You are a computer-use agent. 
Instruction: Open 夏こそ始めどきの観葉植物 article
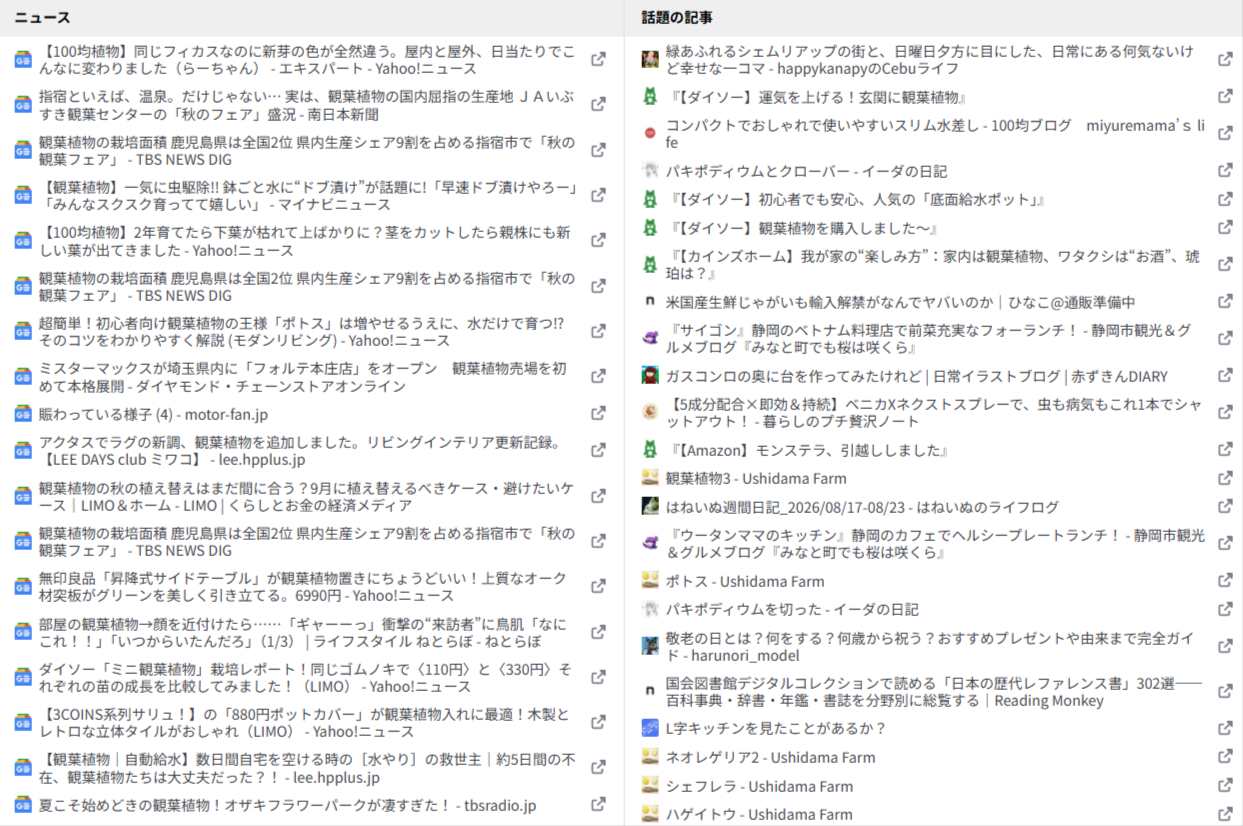point(287,805)
